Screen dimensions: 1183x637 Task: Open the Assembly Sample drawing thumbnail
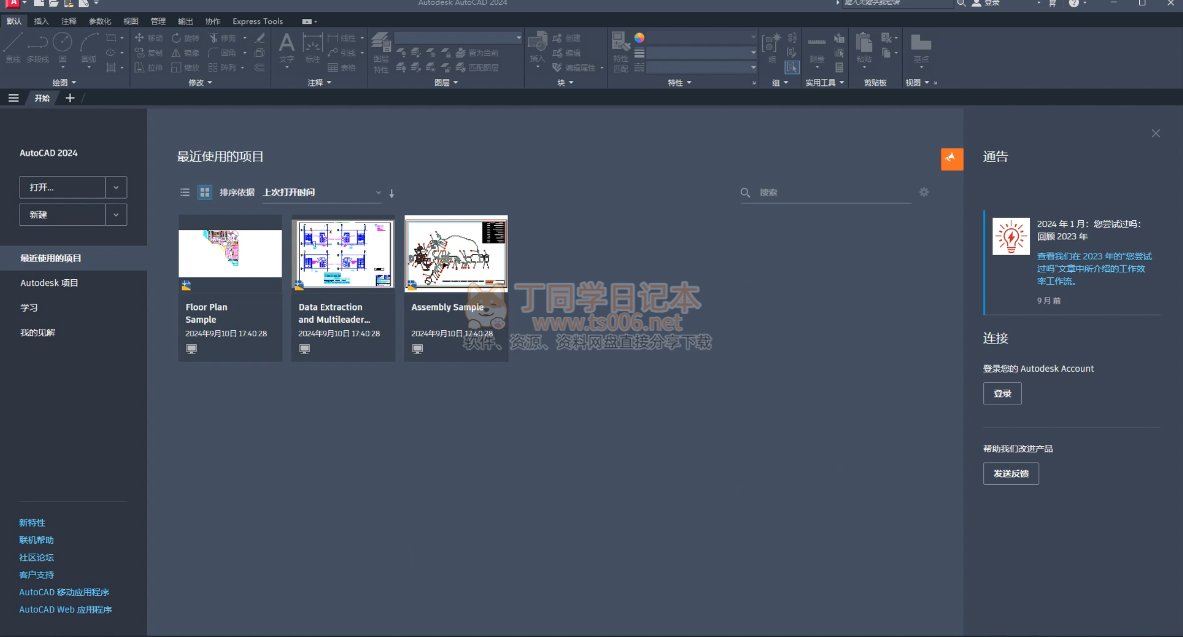click(456, 253)
